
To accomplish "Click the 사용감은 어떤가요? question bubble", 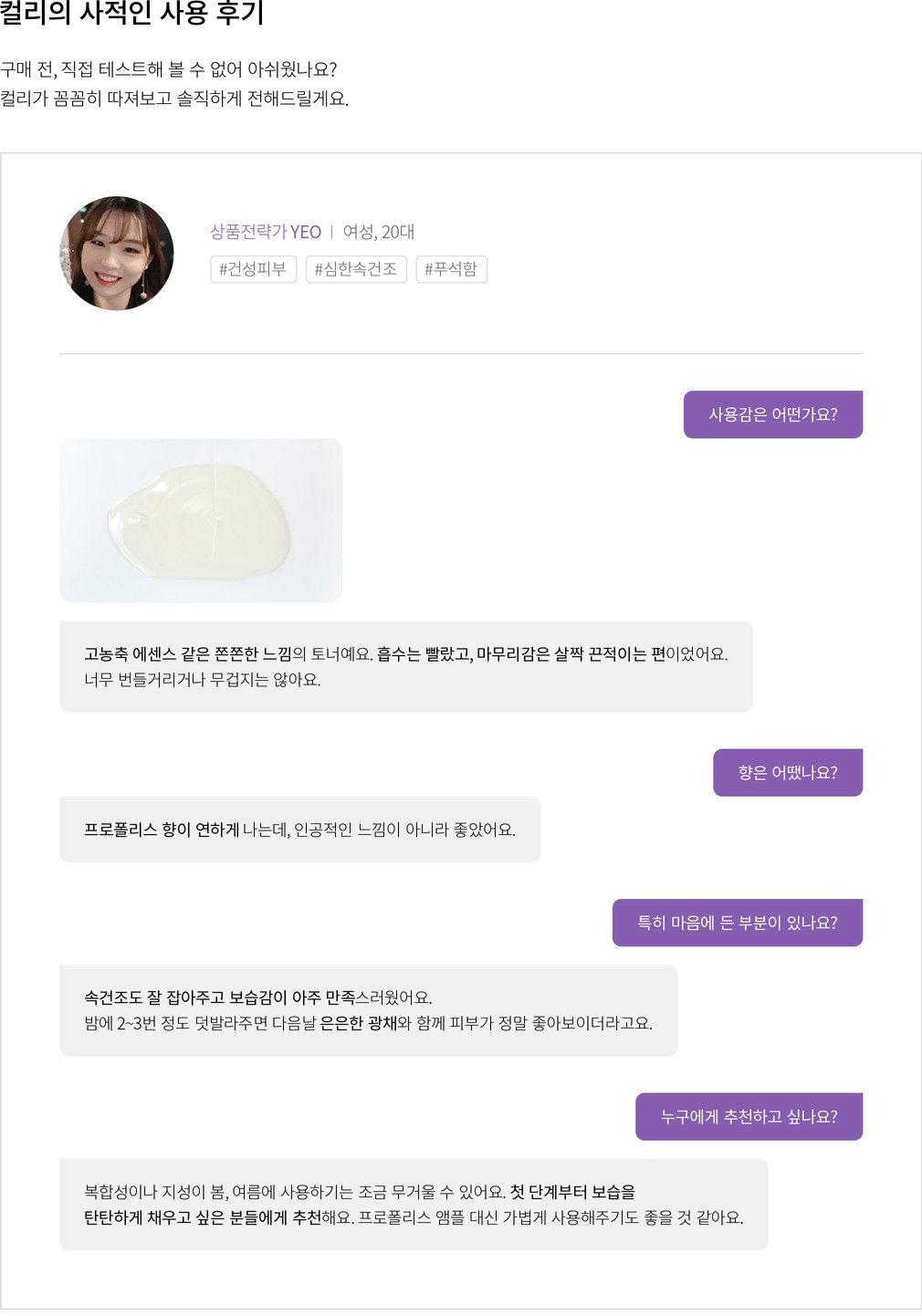I will 772,414.
